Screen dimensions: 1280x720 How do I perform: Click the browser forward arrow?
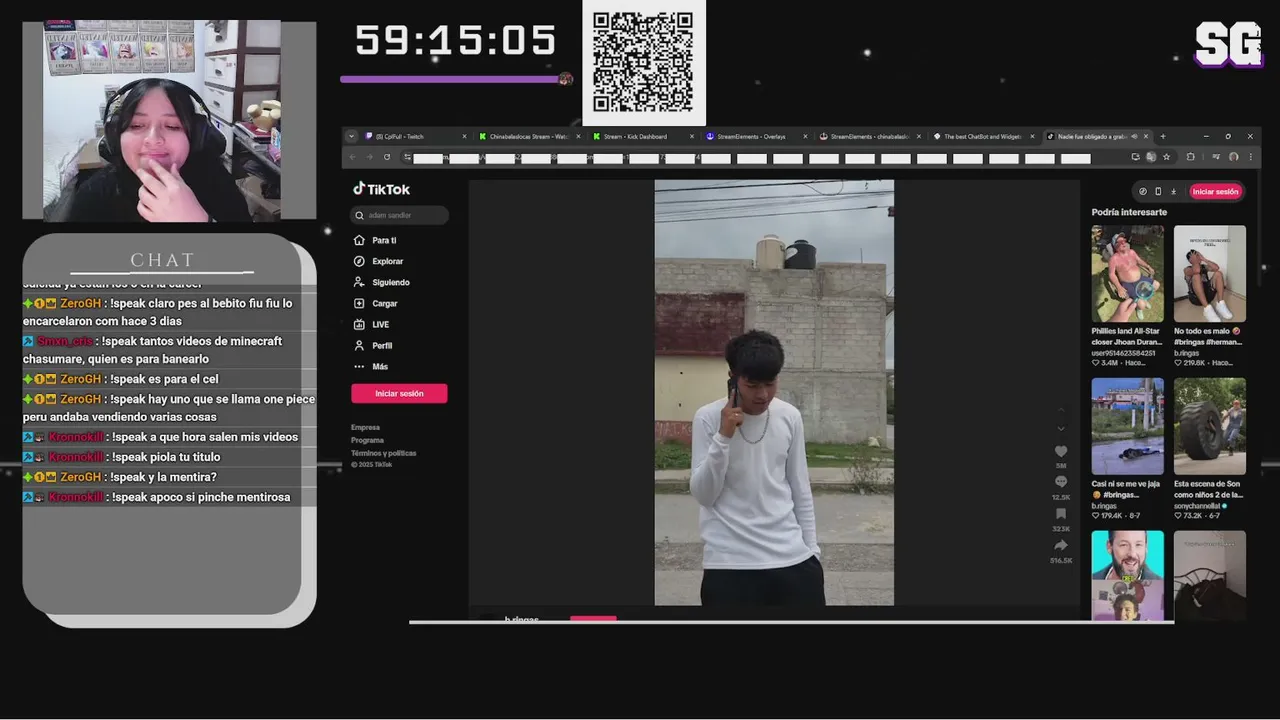point(369,157)
